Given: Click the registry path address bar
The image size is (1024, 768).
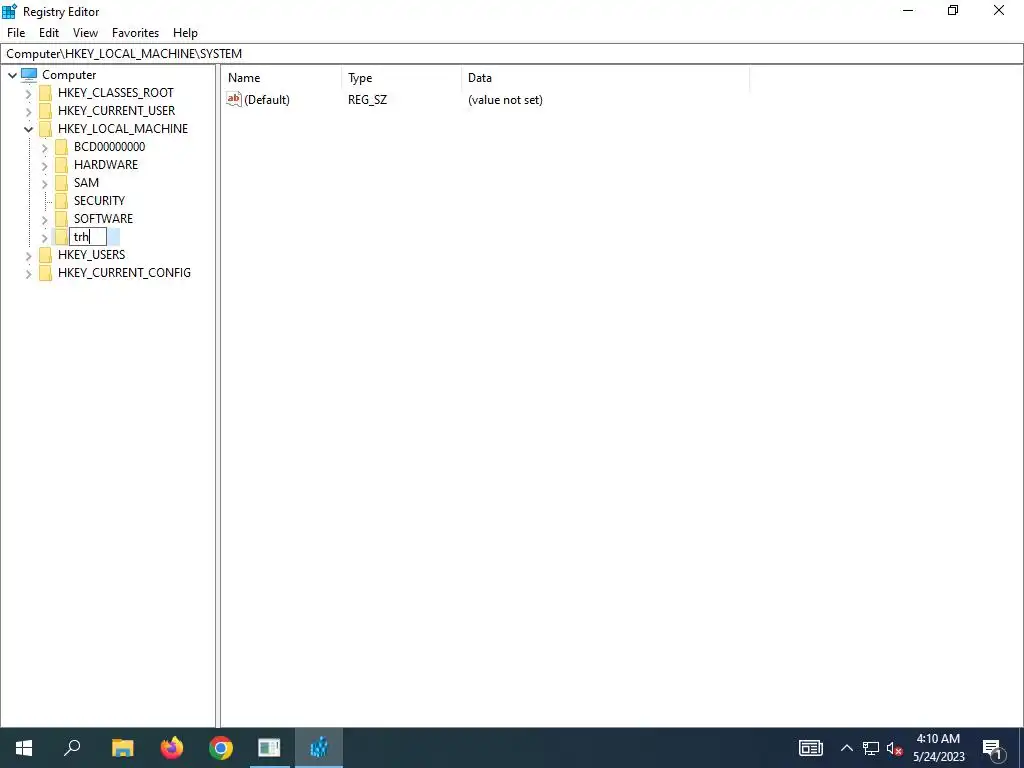Looking at the screenshot, I should click(512, 54).
